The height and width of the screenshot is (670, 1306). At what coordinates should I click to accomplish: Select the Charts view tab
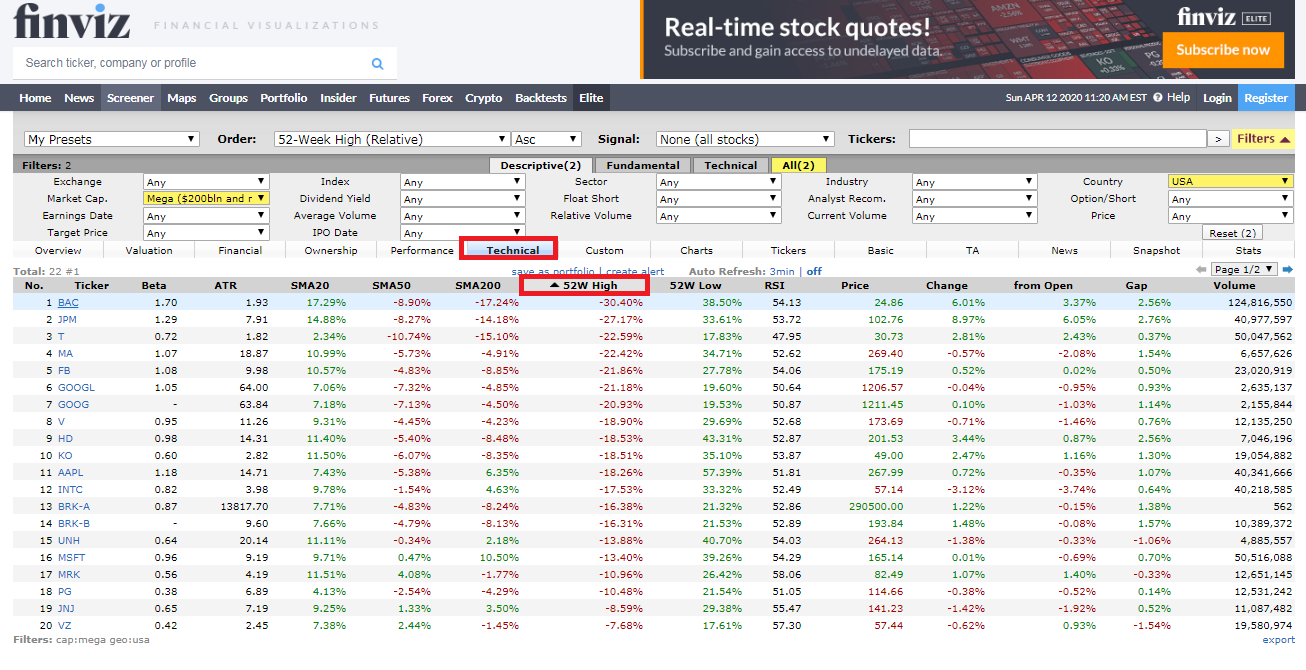[696, 250]
